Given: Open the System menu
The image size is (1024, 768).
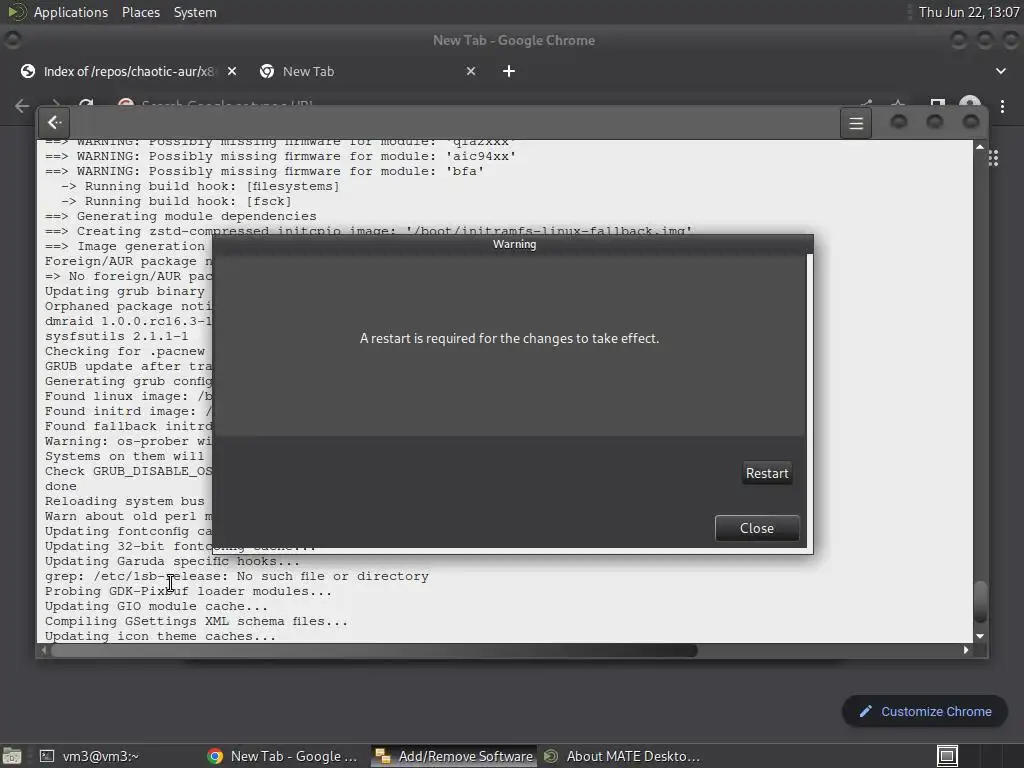Looking at the screenshot, I should (x=195, y=12).
